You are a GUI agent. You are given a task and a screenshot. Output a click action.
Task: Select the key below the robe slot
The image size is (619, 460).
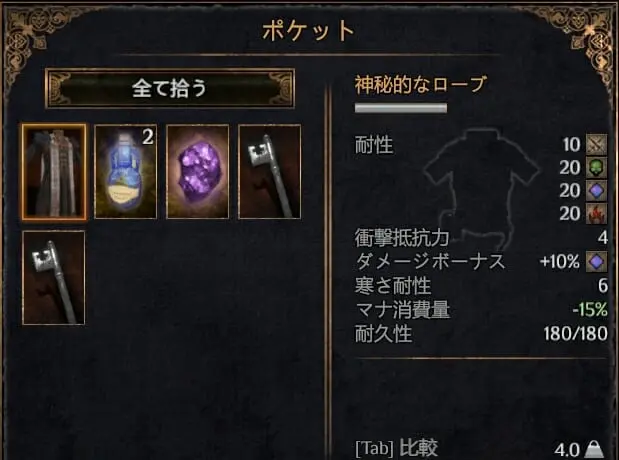point(54,278)
